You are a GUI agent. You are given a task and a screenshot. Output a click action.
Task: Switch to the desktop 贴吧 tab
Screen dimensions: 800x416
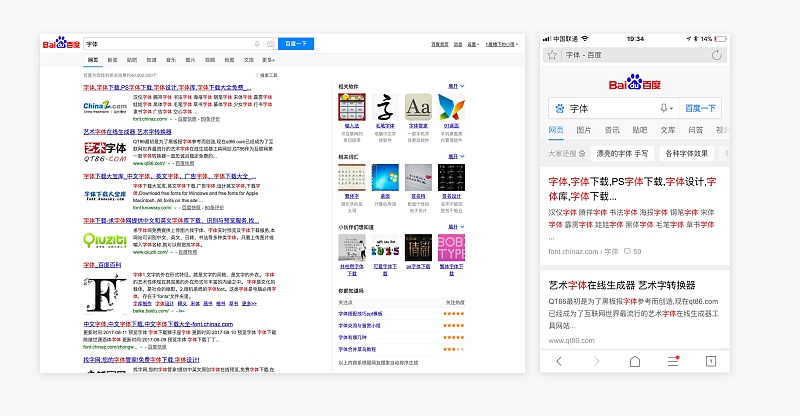click(132, 60)
